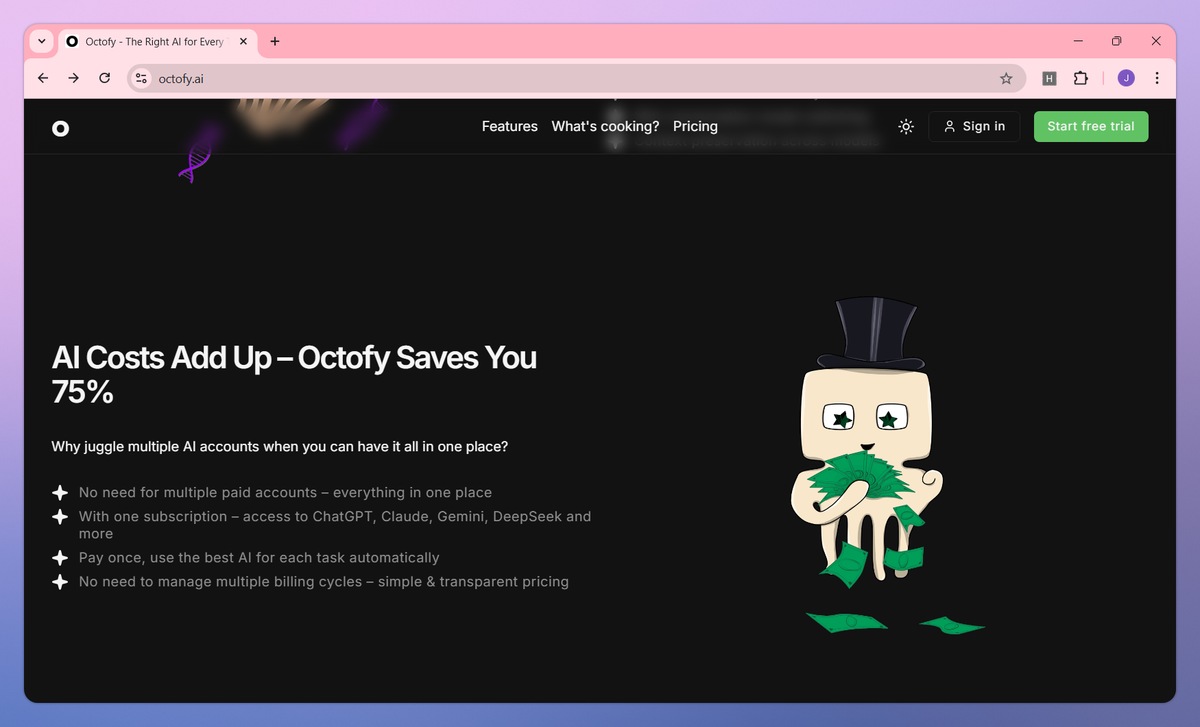This screenshot has height=727, width=1200.
Task: Click the purple DNA icon near header
Action: [x=195, y=164]
